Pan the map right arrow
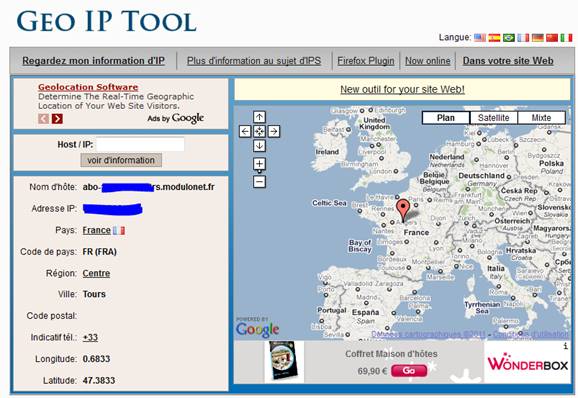Viewport: 578px width, 398px height. pos(274,131)
